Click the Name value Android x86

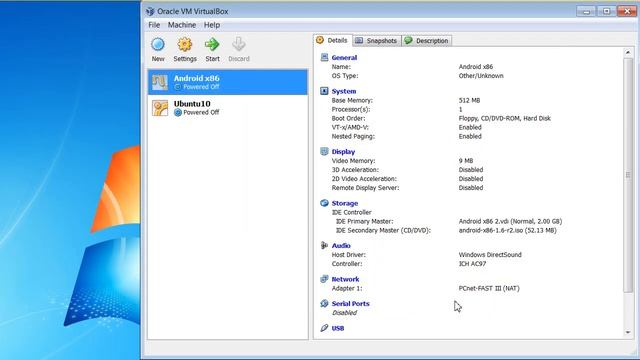pyautogui.click(x=476, y=67)
